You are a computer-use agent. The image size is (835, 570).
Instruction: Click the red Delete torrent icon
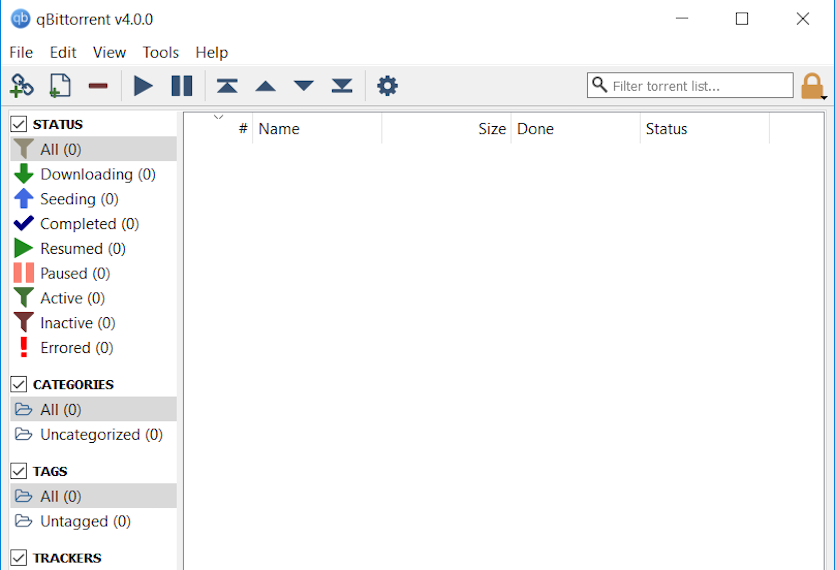click(98, 86)
